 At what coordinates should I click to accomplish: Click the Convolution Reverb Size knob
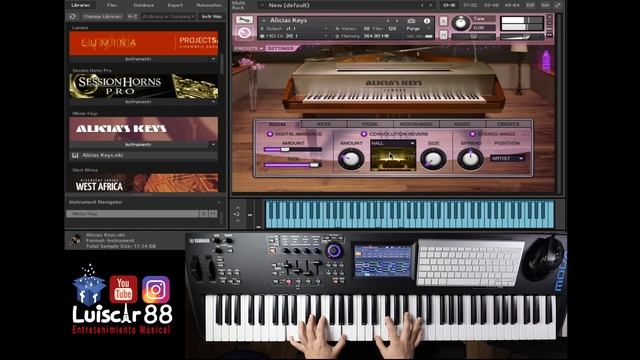tap(433, 159)
